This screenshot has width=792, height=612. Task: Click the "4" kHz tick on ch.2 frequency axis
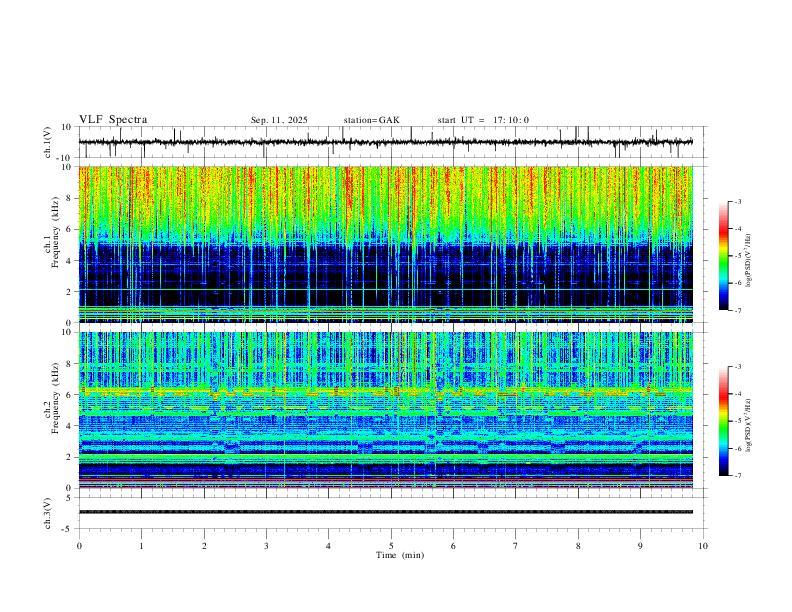(x=69, y=426)
